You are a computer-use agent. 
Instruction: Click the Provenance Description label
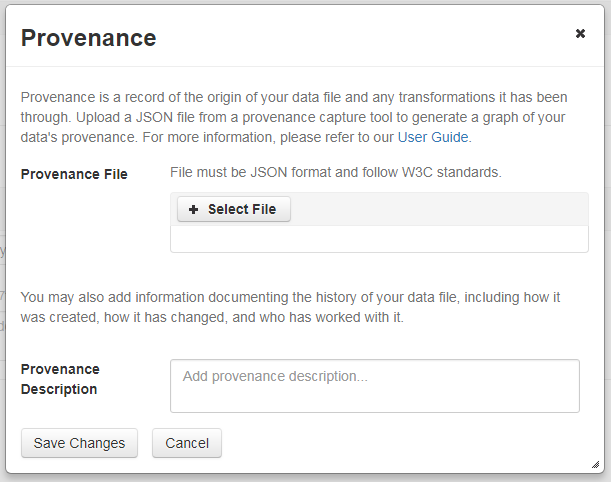point(60,379)
